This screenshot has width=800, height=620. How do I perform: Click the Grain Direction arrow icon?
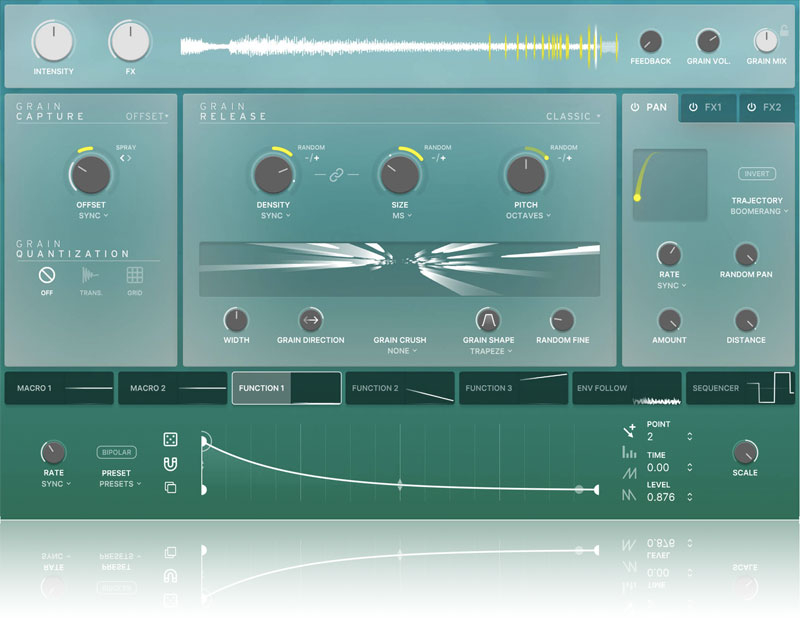pyautogui.click(x=311, y=320)
